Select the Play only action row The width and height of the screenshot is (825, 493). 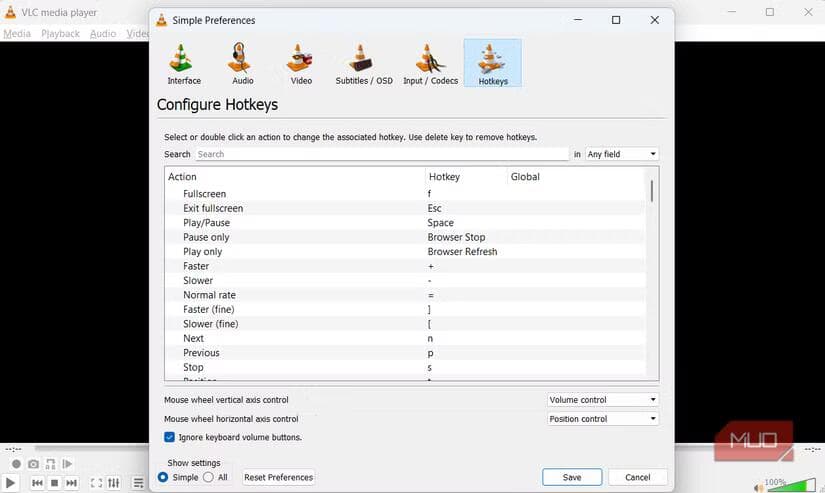(x=405, y=251)
